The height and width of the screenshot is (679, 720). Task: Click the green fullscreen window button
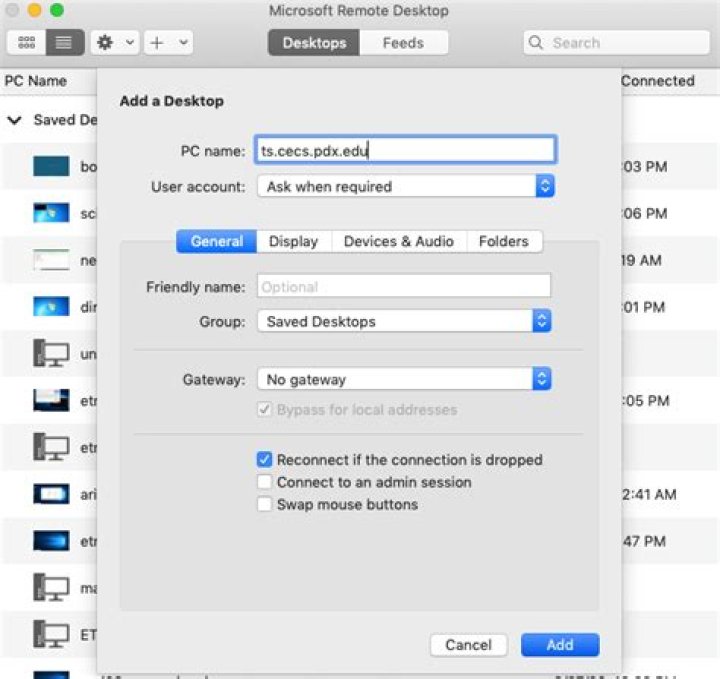click(57, 10)
